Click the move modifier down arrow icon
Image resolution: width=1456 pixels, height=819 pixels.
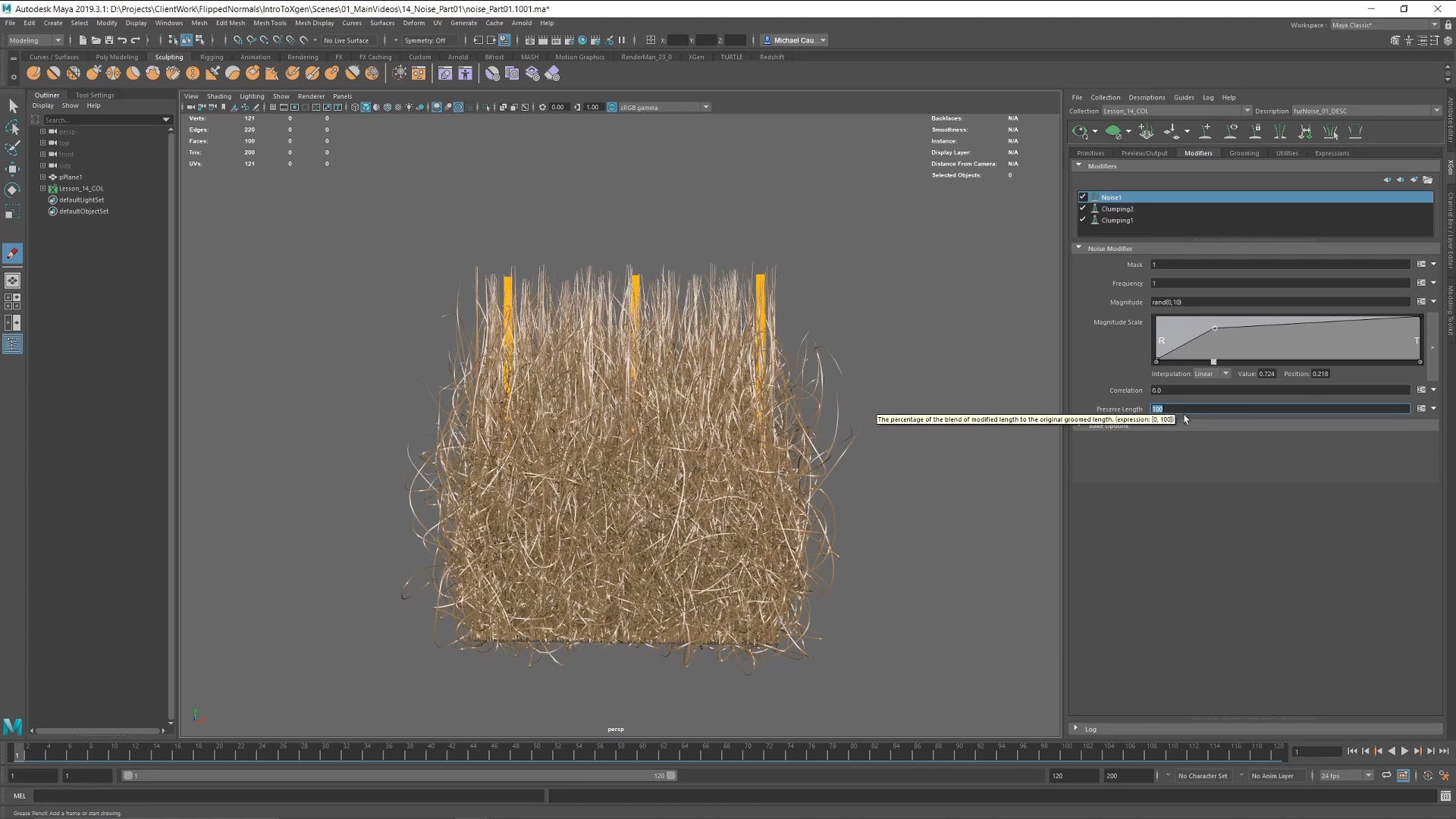tap(1401, 180)
